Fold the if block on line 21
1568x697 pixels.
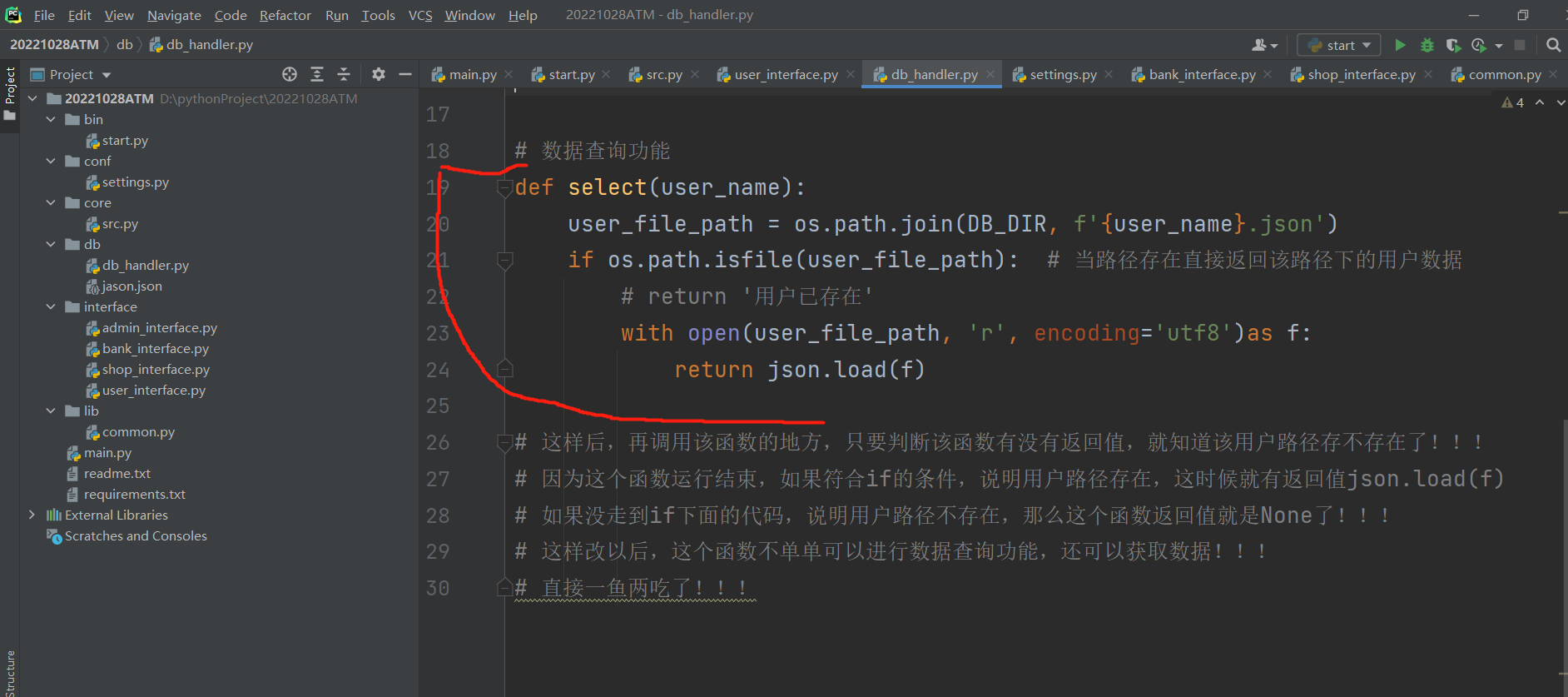pyautogui.click(x=504, y=261)
